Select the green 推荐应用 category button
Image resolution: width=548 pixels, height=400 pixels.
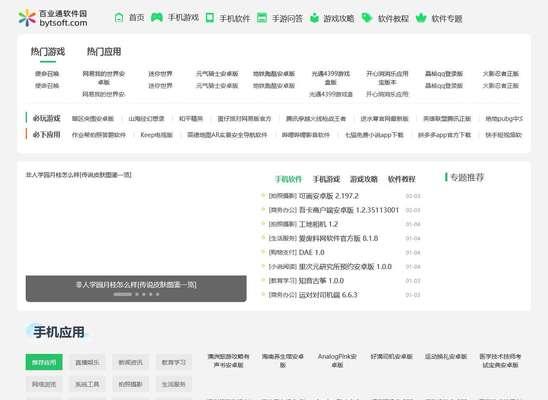[x=44, y=362]
